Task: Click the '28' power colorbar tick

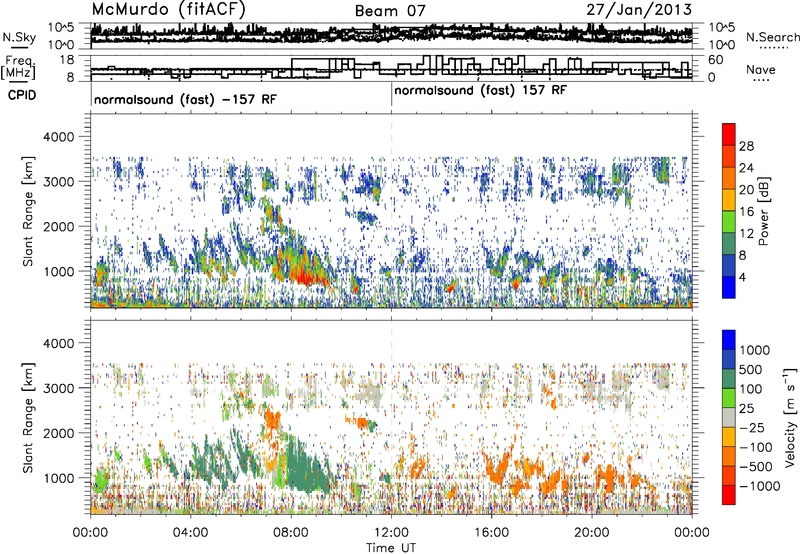Action: point(746,146)
